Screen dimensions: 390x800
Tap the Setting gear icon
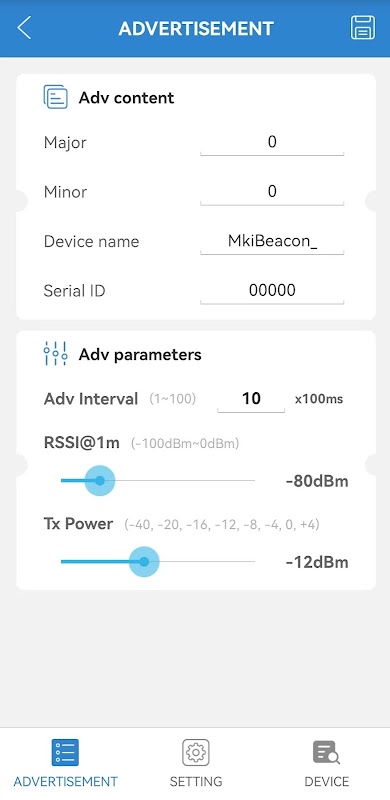[196, 752]
